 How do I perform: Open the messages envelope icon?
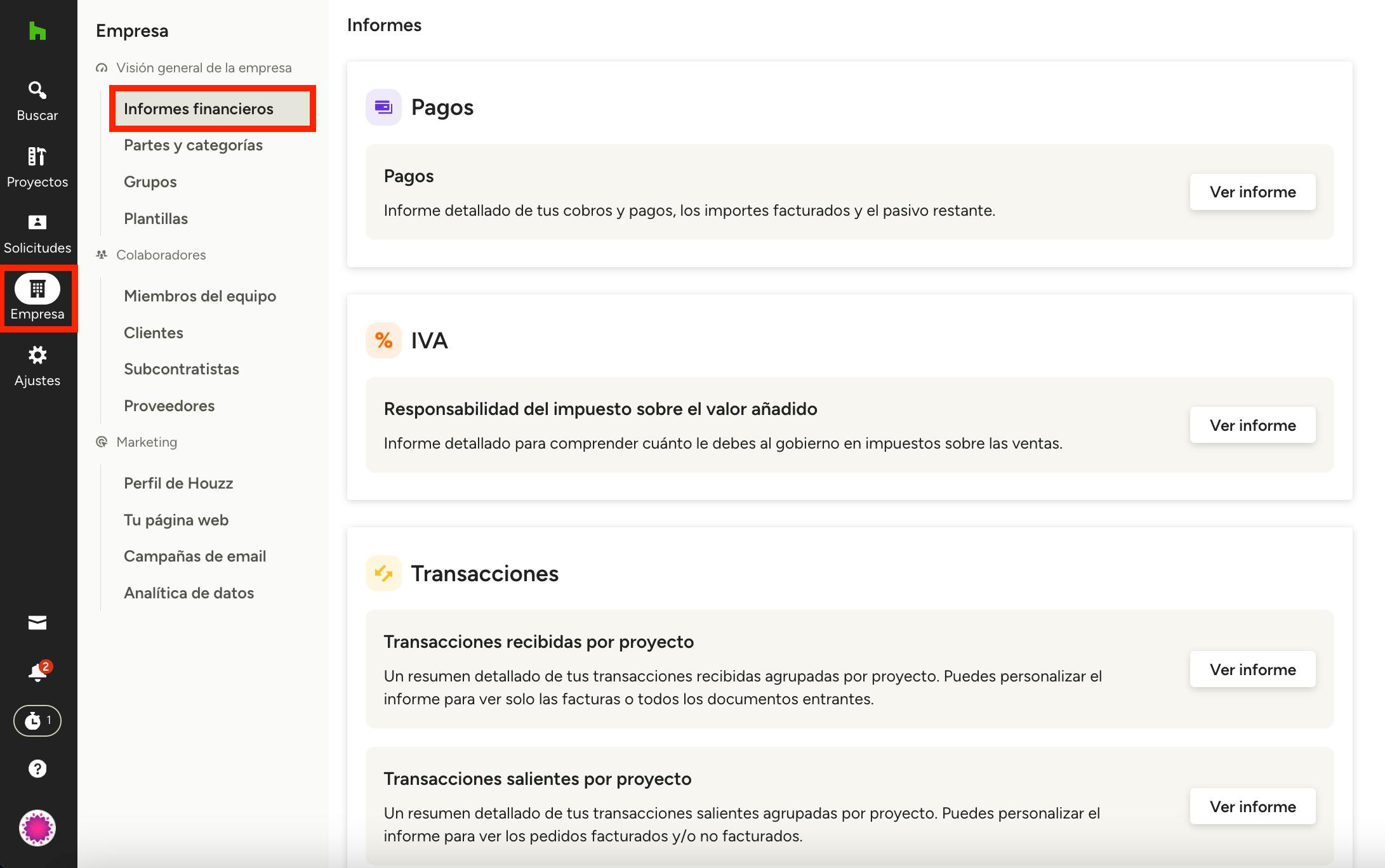click(37, 623)
